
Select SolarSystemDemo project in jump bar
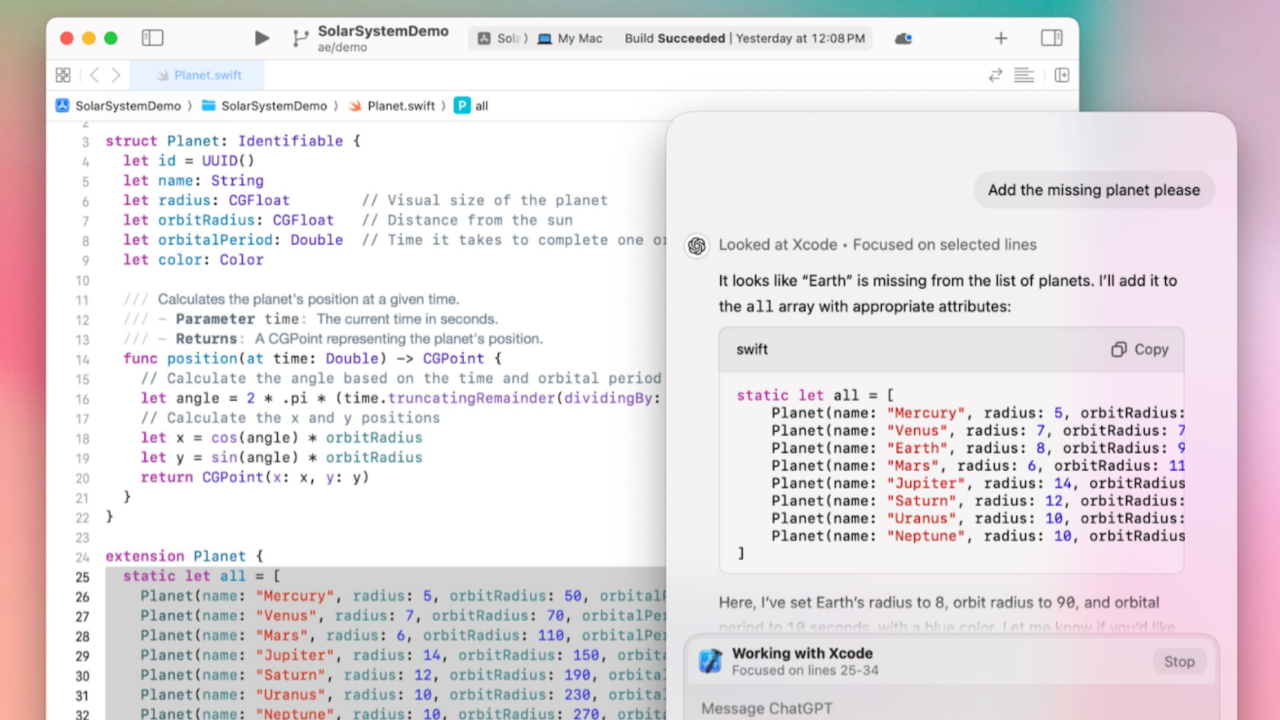118,105
